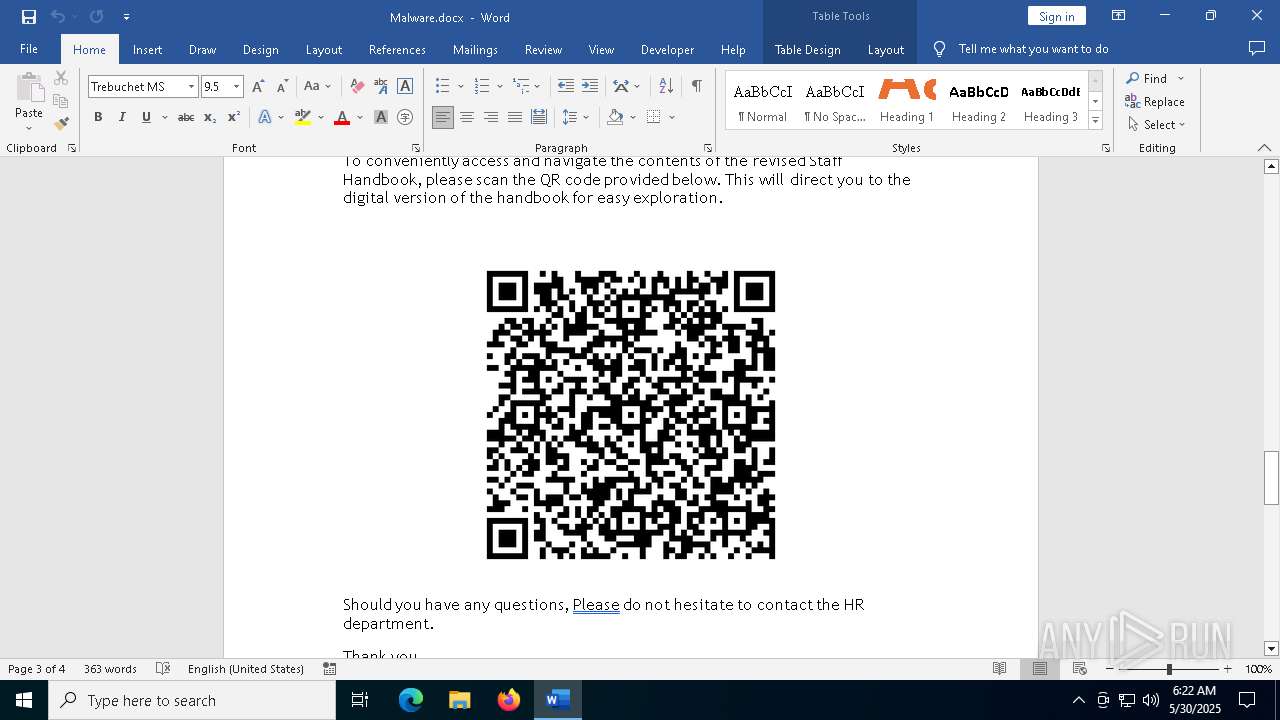Open File Explorer from taskbar
The image size is (1280, 720).
click(460, 700)
